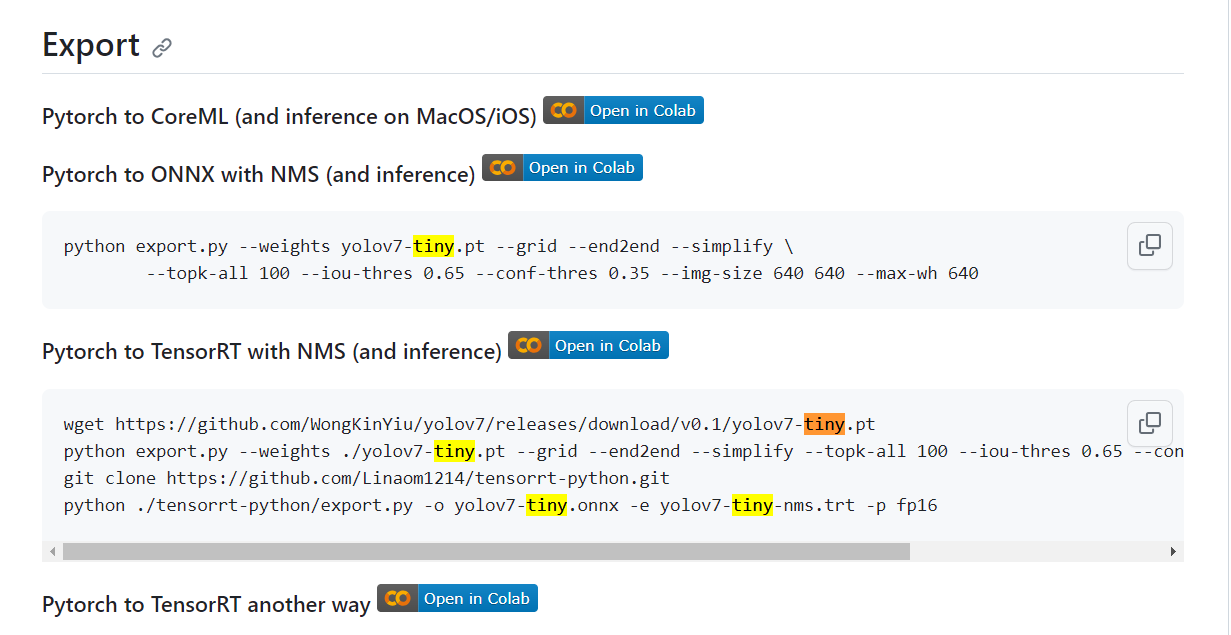Click the 'python export.py --weights yolov7-tiny.pt --grid' line

[x=428, y=246]
